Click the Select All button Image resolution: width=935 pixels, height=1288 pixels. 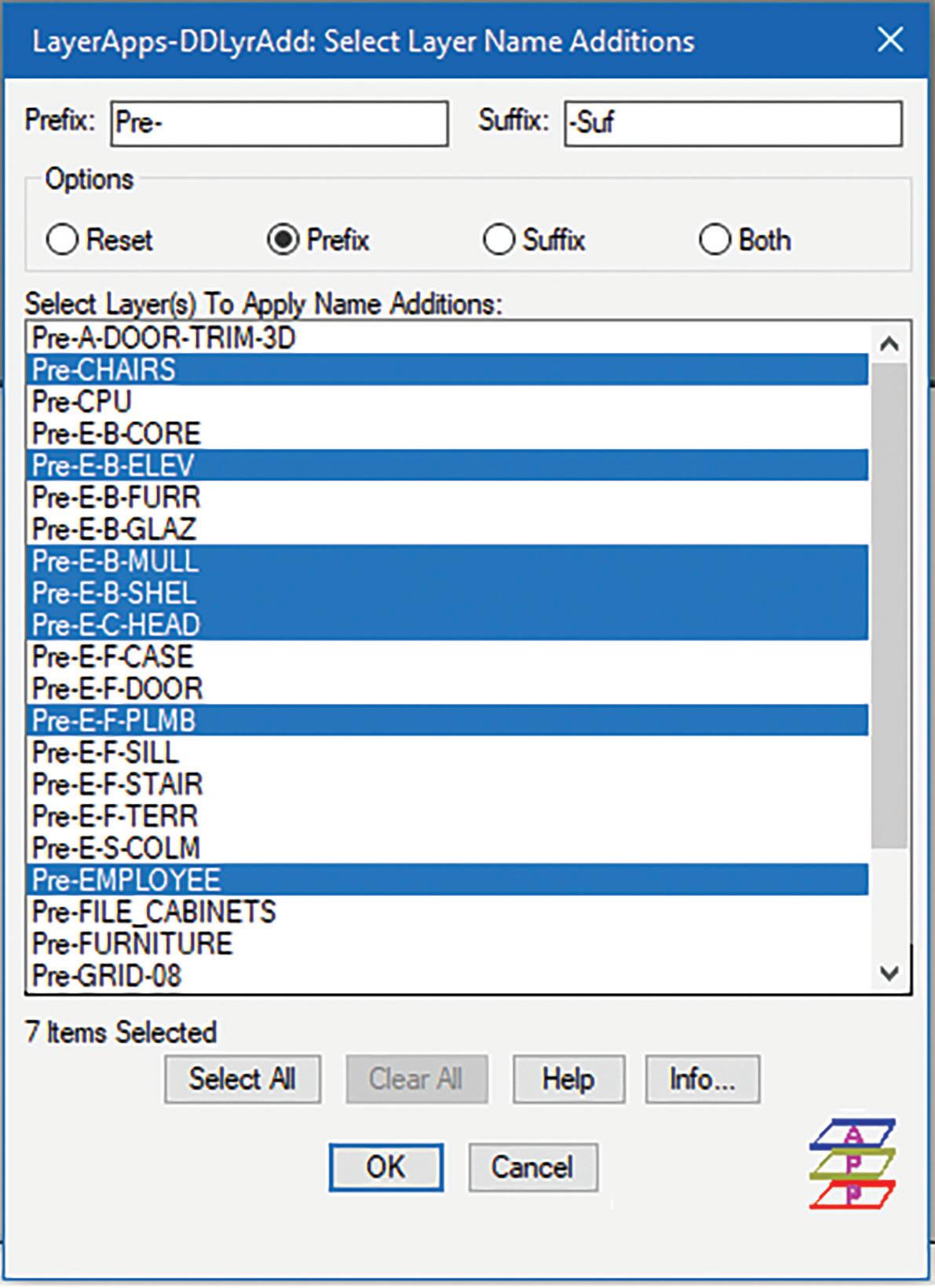pyautogui.click(x=243, y=1079)
